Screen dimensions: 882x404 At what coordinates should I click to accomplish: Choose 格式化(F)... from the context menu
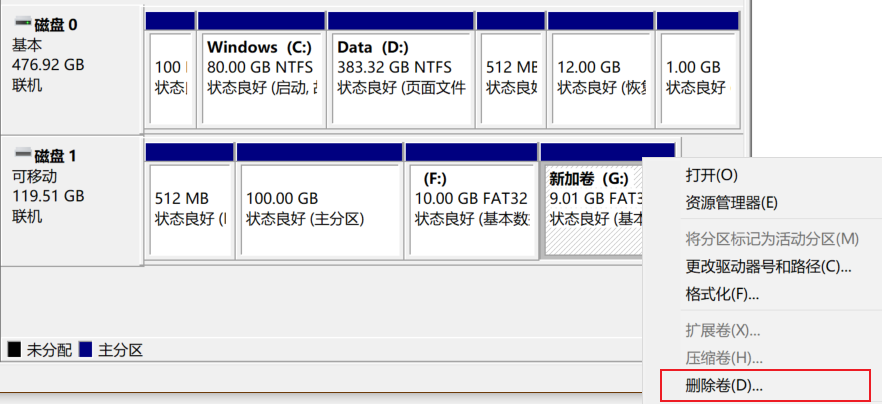click(722, 295)
